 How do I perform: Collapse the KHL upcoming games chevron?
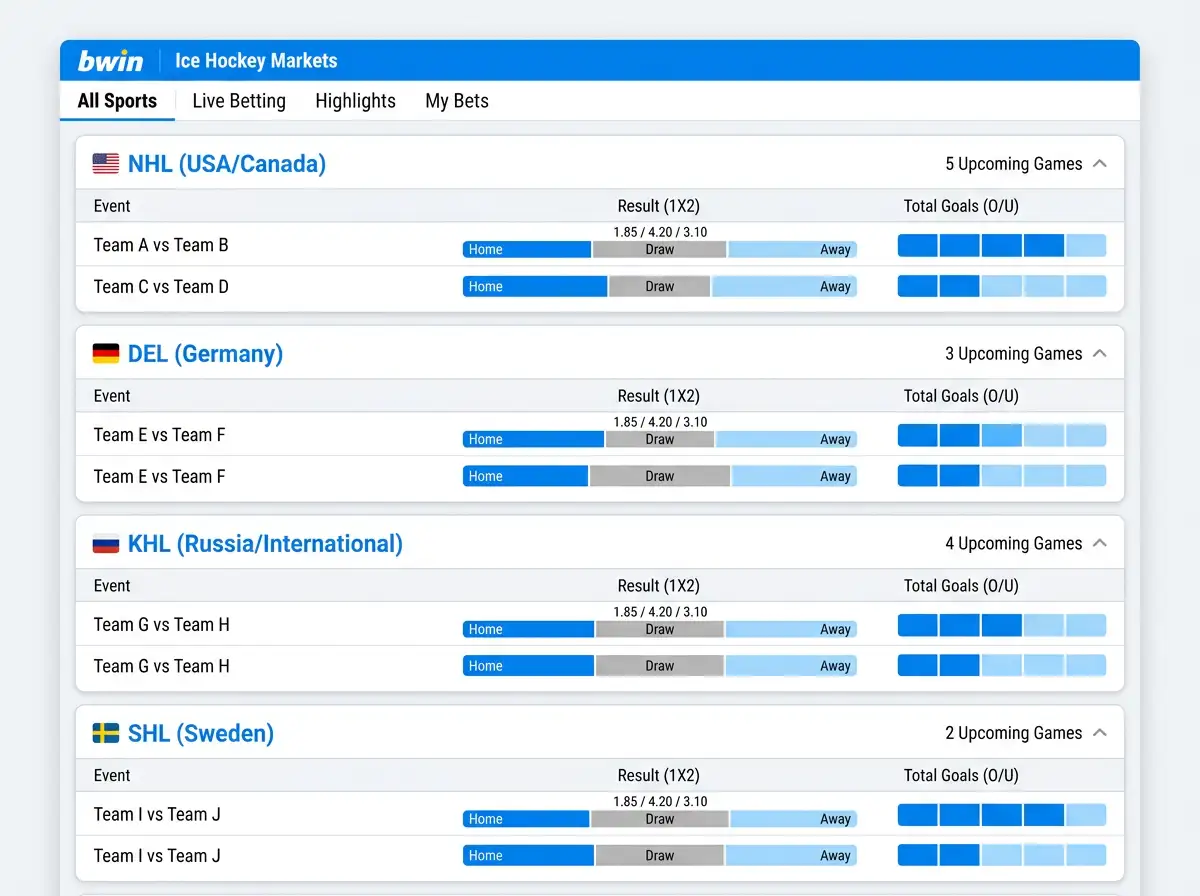pyautogui.click(x=1100, y=544)
